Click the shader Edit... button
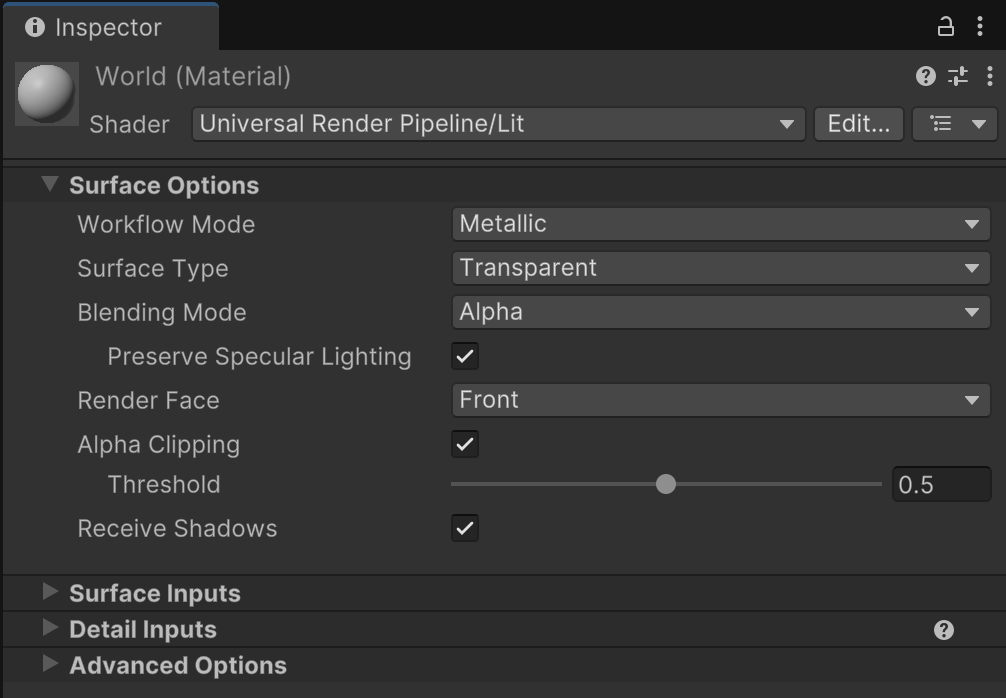 pyautogui.click(x=858, y=124)
